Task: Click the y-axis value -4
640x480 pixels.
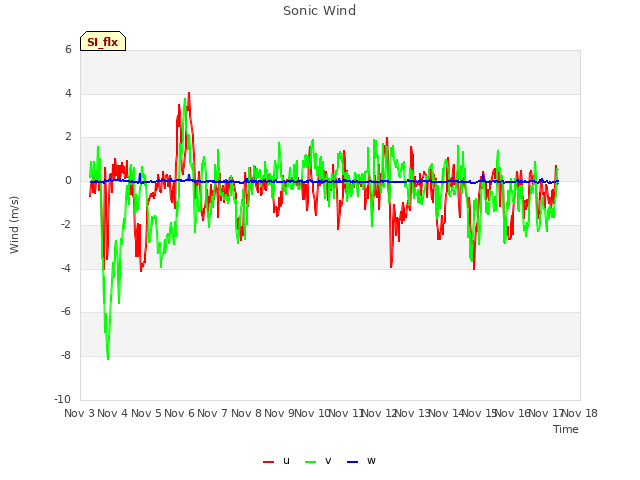Action: pos(67,268)
